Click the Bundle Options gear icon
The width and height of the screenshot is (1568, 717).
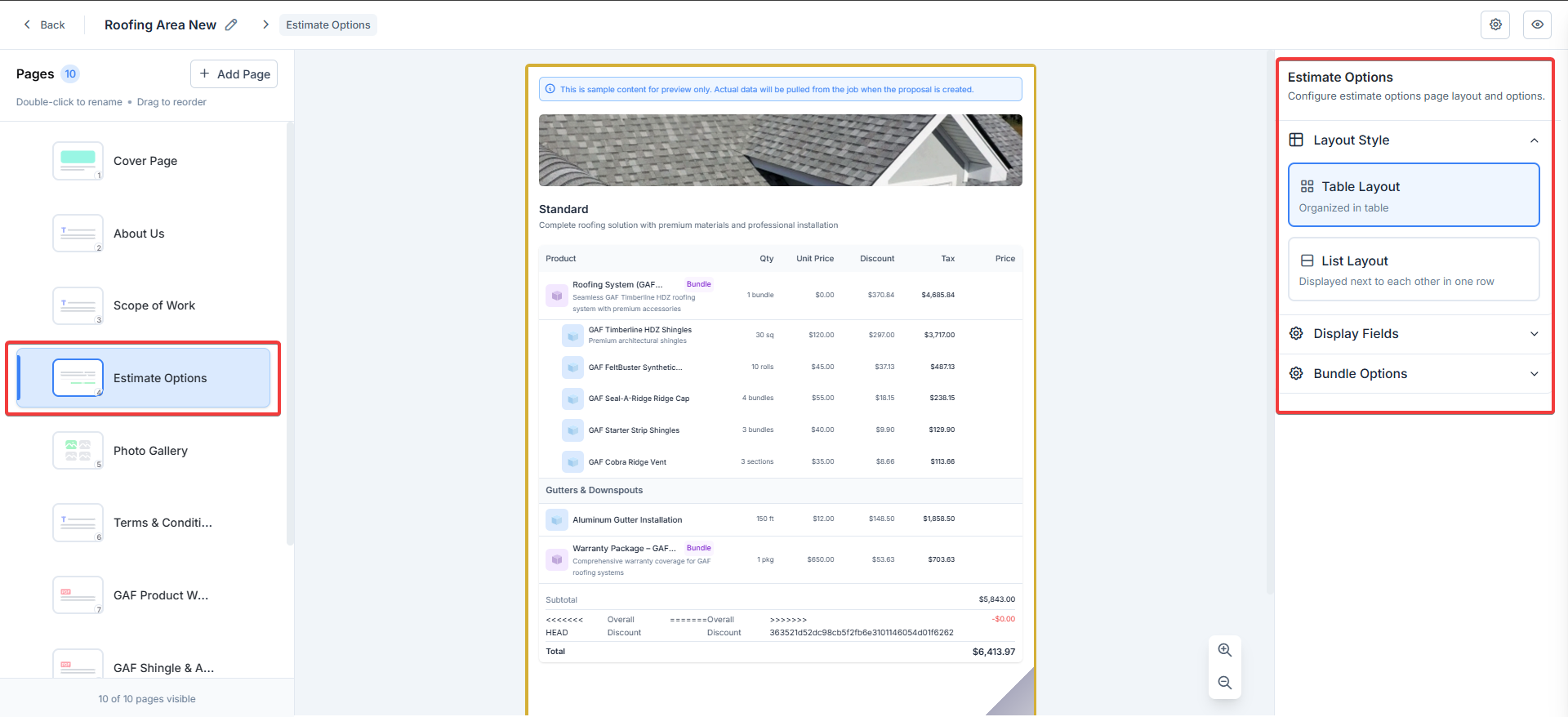pos(1296,373)
